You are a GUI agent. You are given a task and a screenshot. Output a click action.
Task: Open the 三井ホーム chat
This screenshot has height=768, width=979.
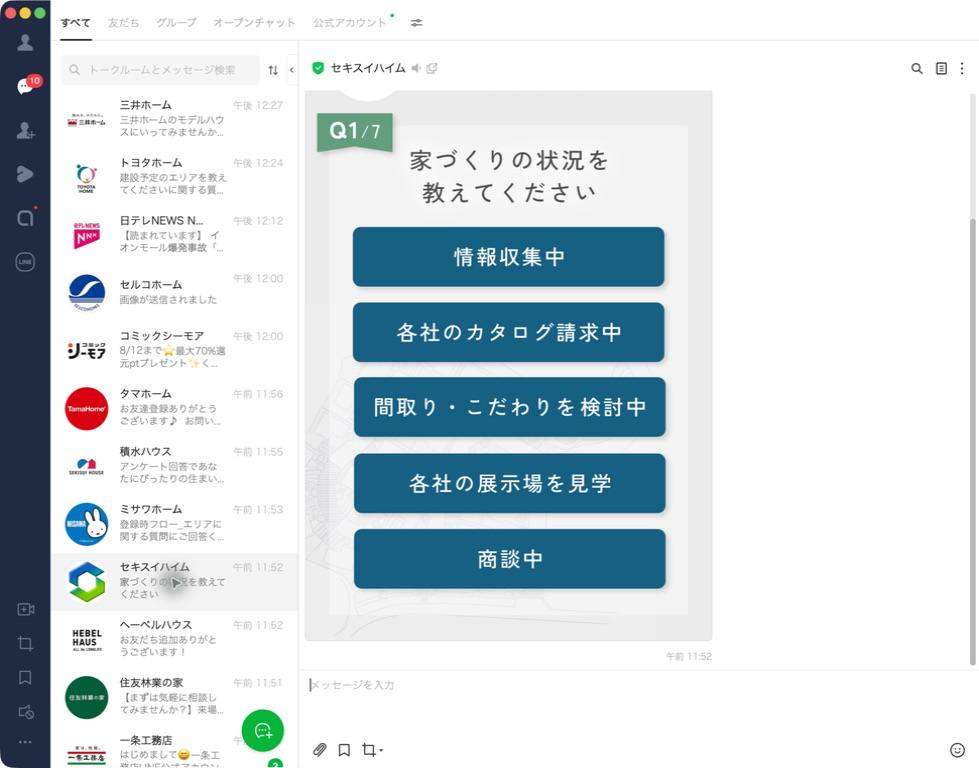tap(174, 119)
